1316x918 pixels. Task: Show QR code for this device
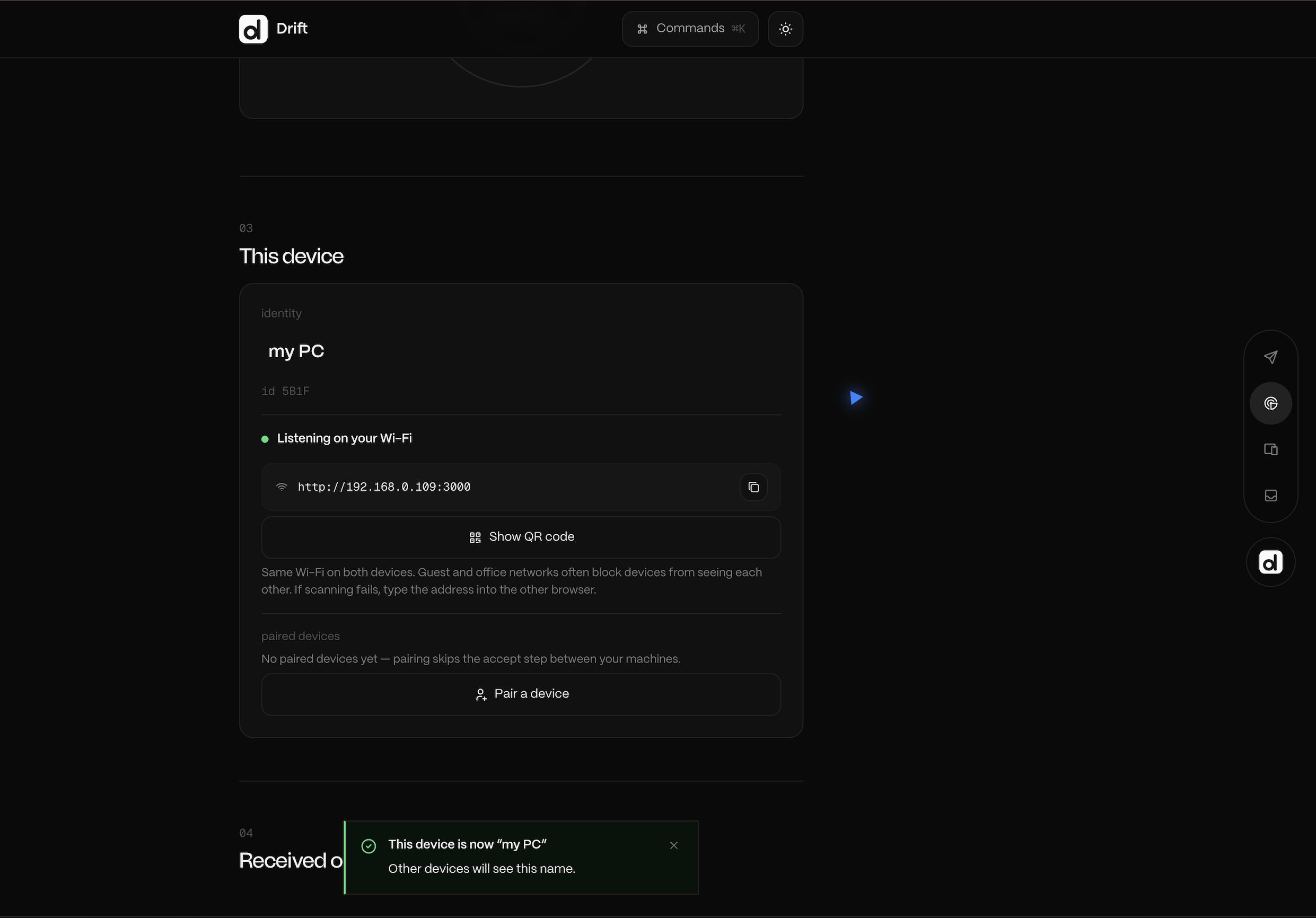521,537
